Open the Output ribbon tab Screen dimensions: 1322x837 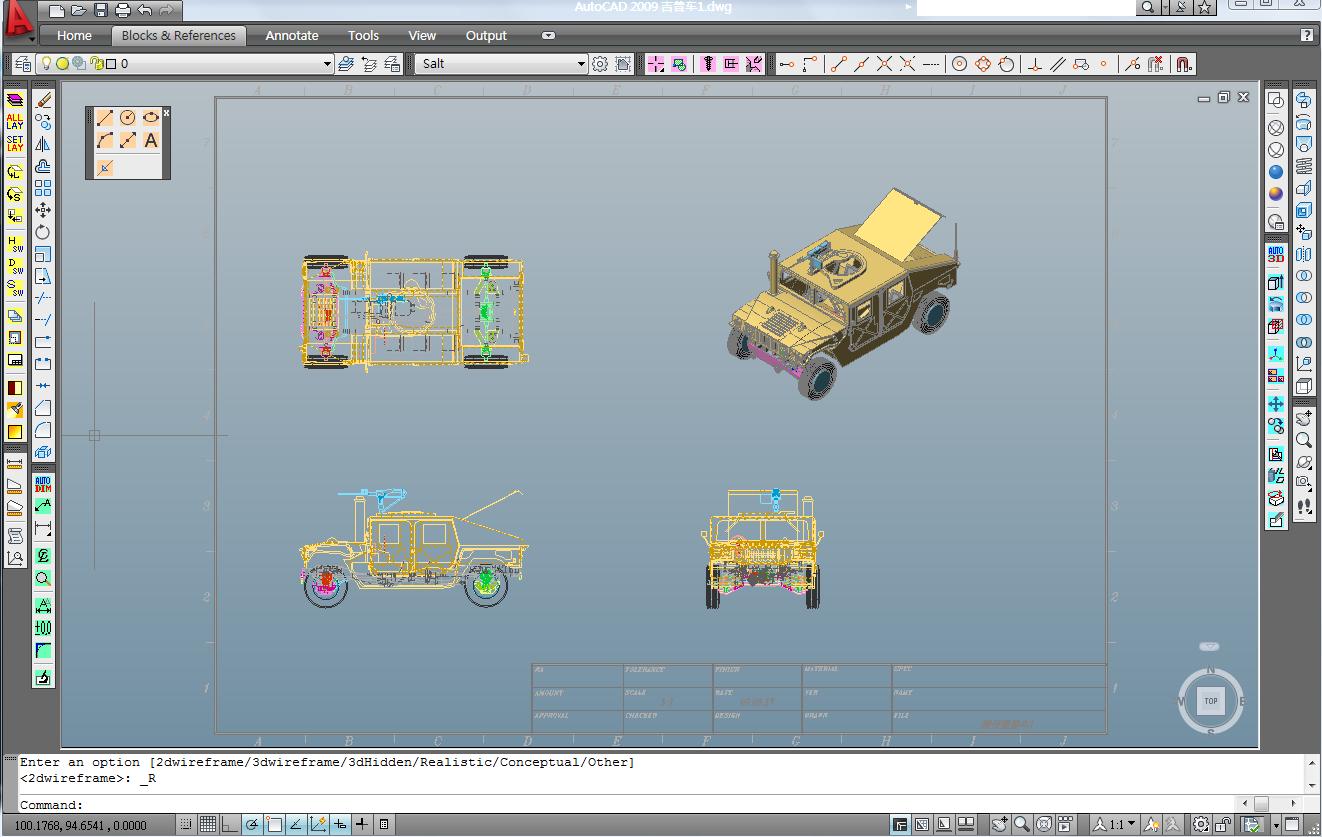[486, 36]
